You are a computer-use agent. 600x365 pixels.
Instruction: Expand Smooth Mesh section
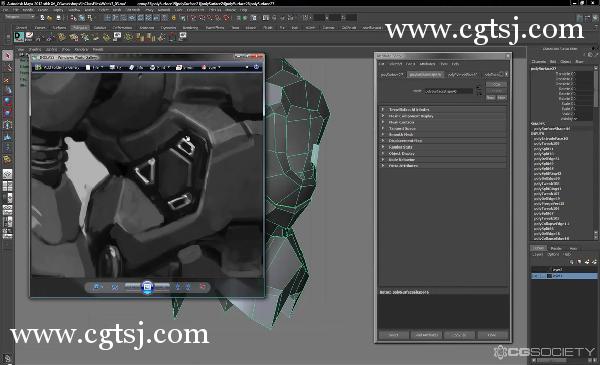tap(443, 135)
